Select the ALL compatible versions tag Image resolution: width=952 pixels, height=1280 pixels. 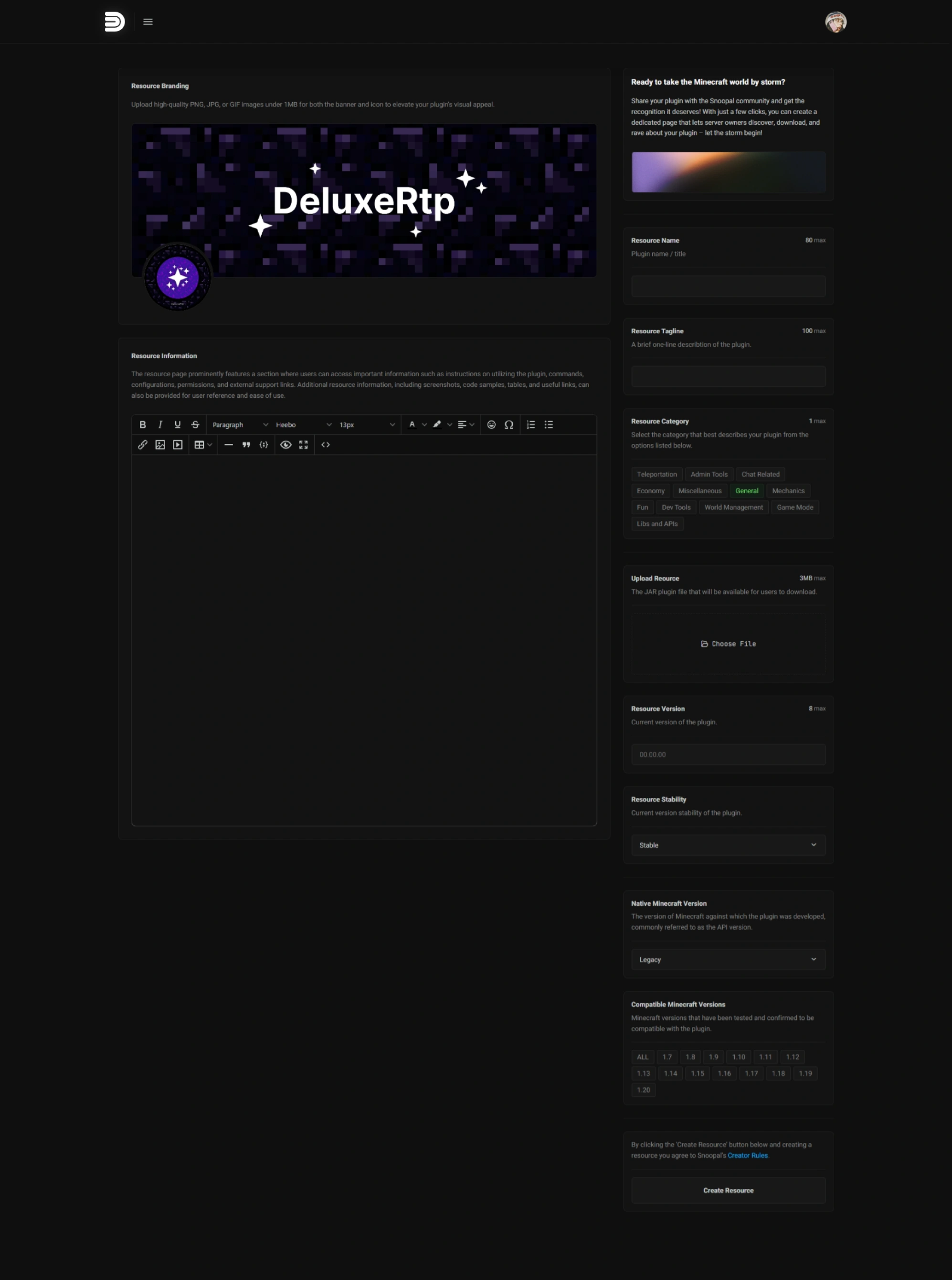tap(642, 1057)
